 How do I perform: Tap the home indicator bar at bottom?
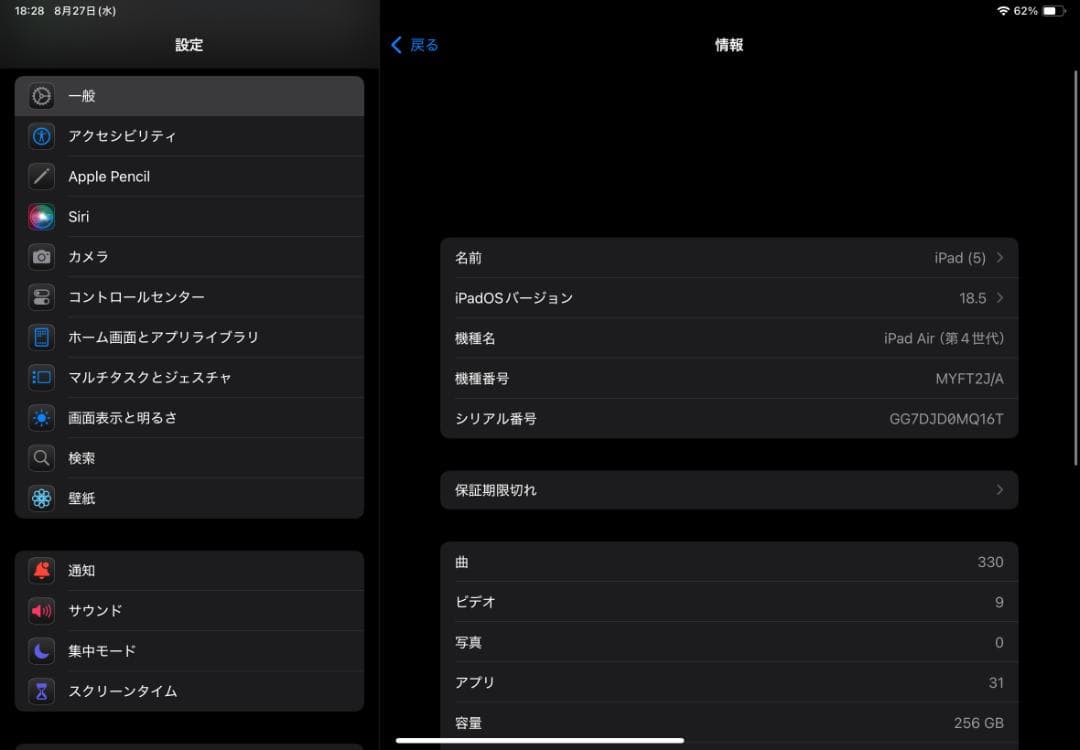(540, 740)
